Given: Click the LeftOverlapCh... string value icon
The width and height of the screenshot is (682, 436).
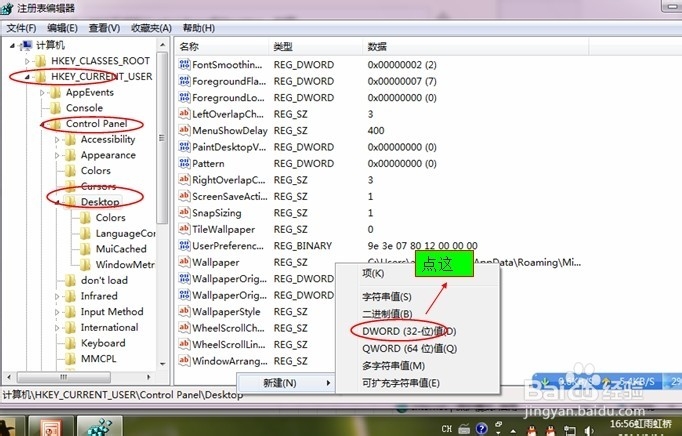Looking at the screenshot, I should click(x=184, y=114).
